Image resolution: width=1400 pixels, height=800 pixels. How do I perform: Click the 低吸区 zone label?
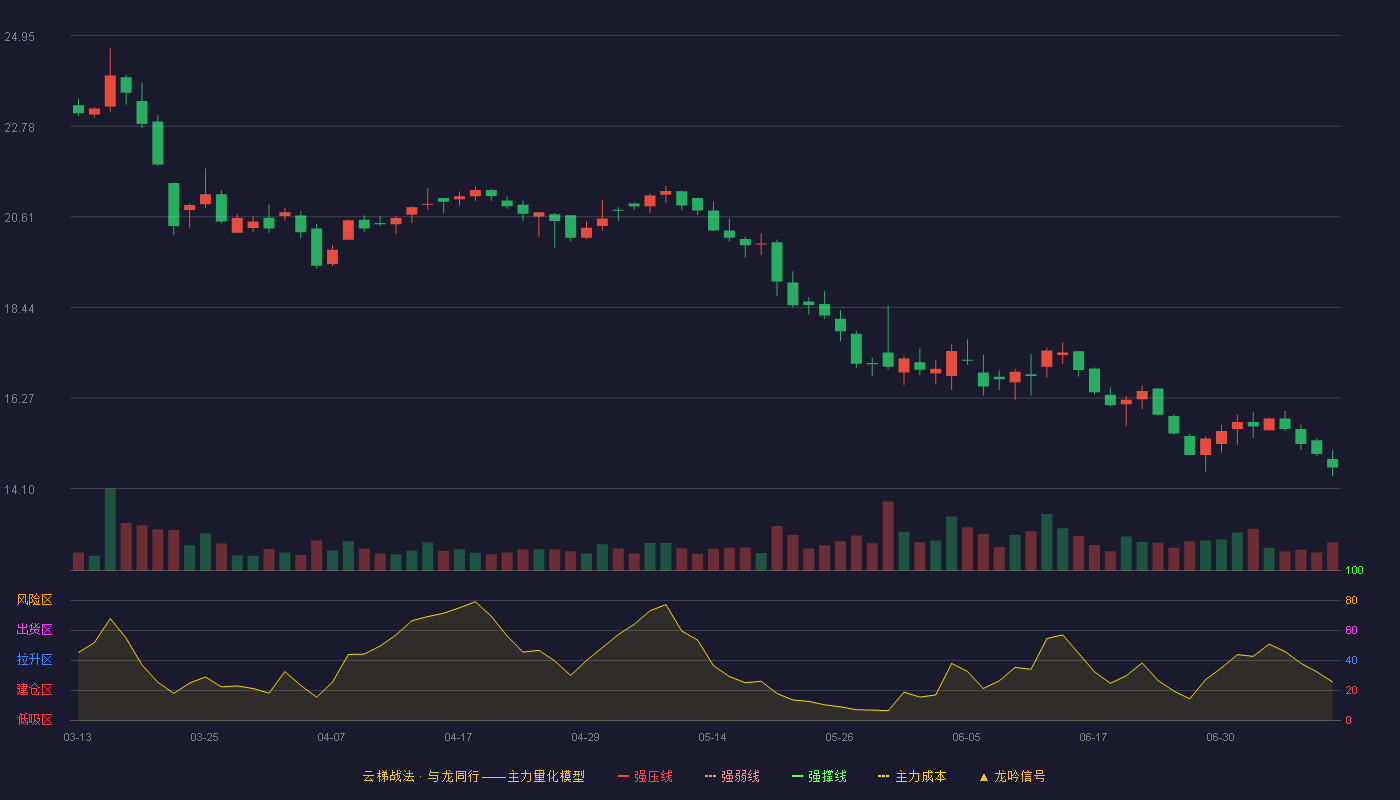[34, 720]
